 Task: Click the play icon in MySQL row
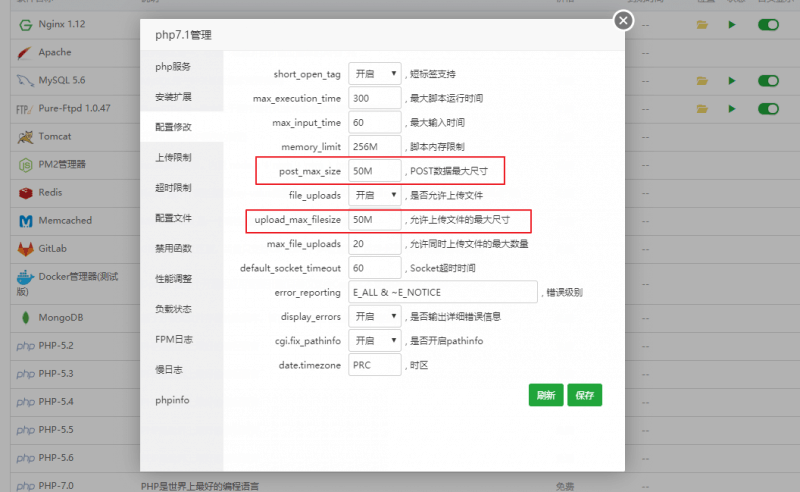click(x=732, y=81)
